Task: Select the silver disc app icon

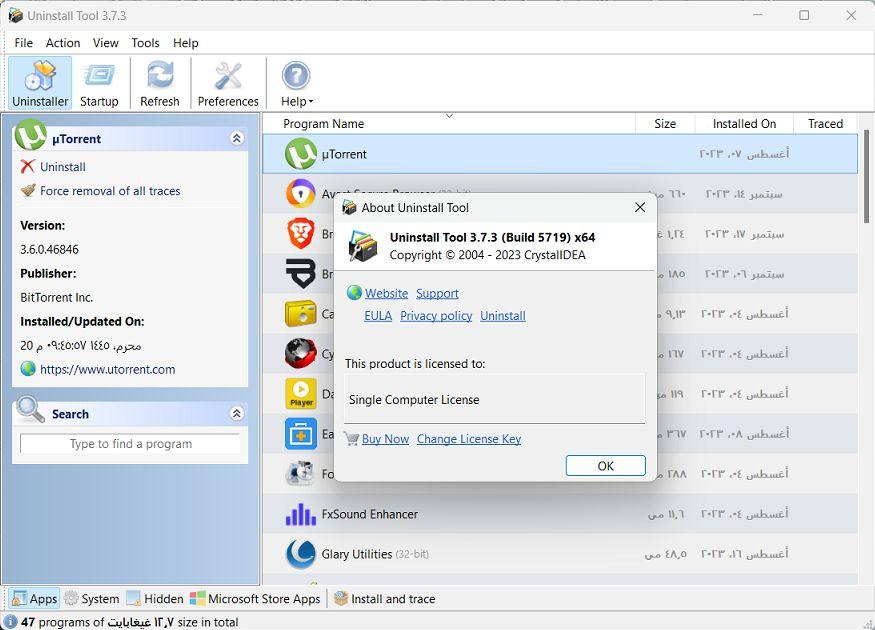Action: (x=301, y=474)
